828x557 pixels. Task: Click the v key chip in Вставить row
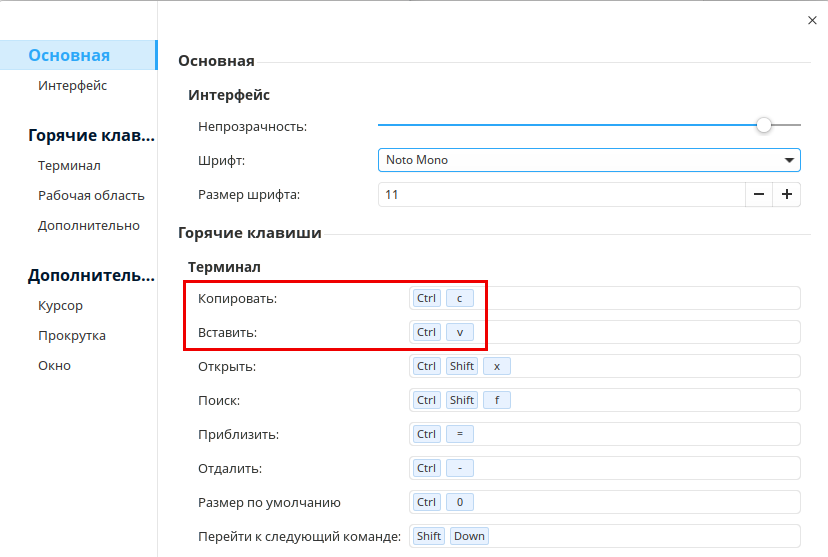point(459,332)
